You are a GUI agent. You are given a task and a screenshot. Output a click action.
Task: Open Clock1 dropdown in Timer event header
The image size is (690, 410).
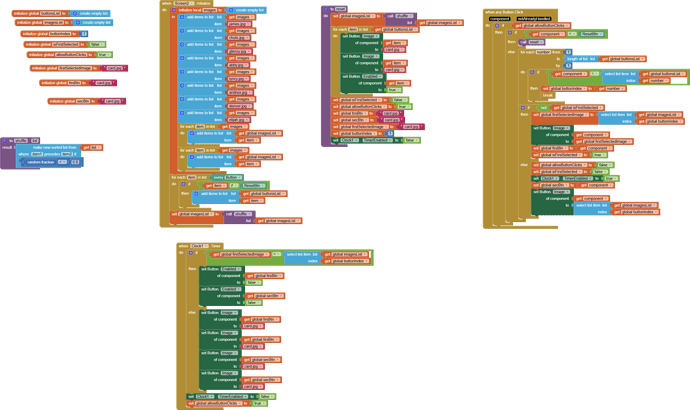[200, 246]
